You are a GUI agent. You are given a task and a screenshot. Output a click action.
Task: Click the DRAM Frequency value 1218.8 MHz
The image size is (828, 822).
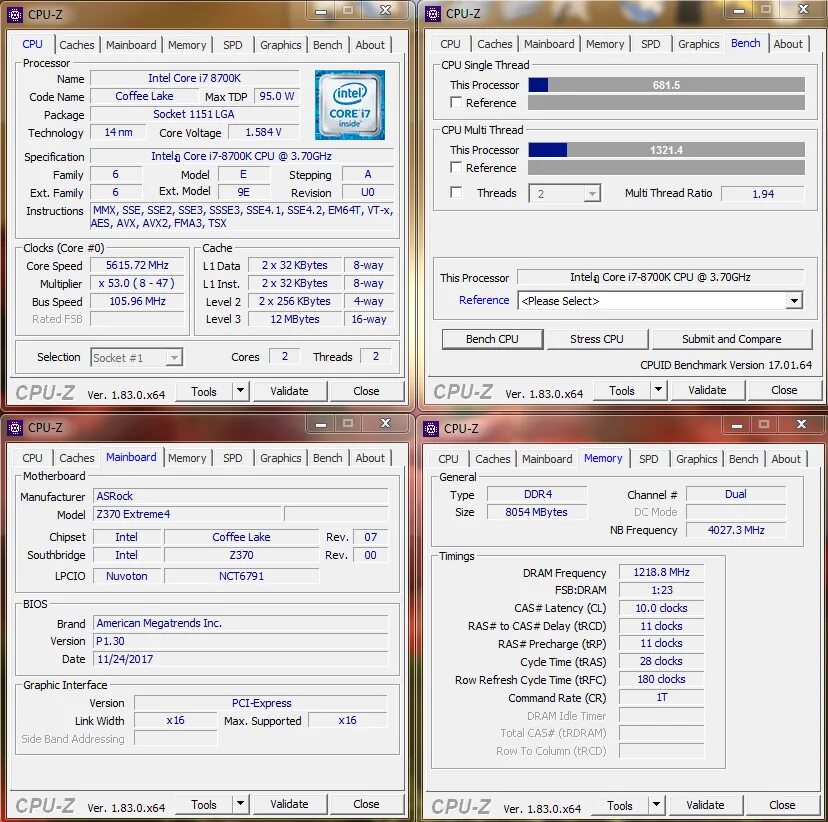(x=661, y=572)
